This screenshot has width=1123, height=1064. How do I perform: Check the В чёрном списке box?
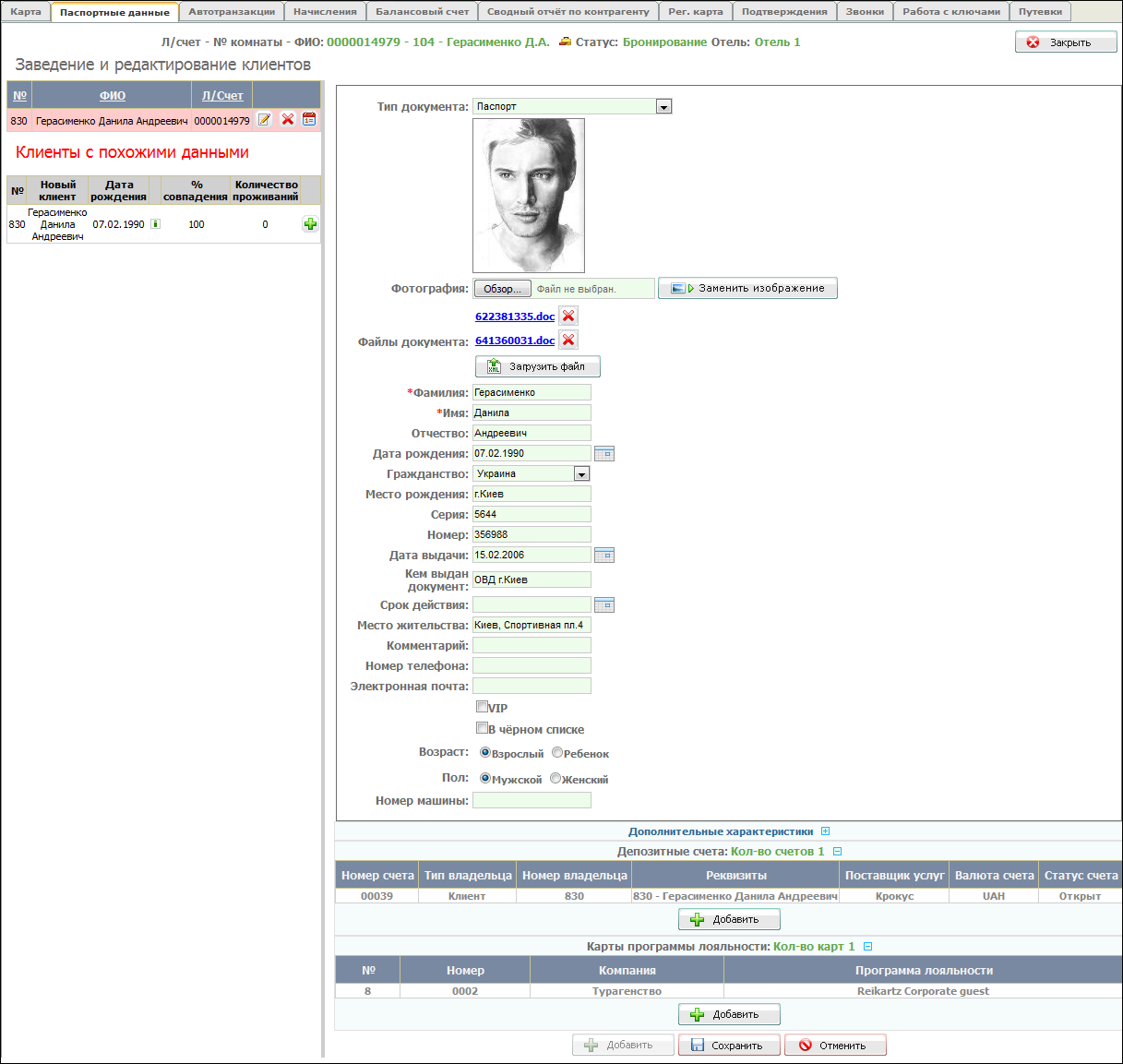pos(482,728)
